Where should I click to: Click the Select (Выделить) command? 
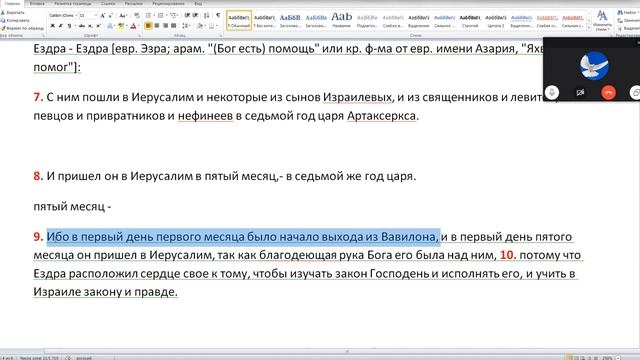629,28
